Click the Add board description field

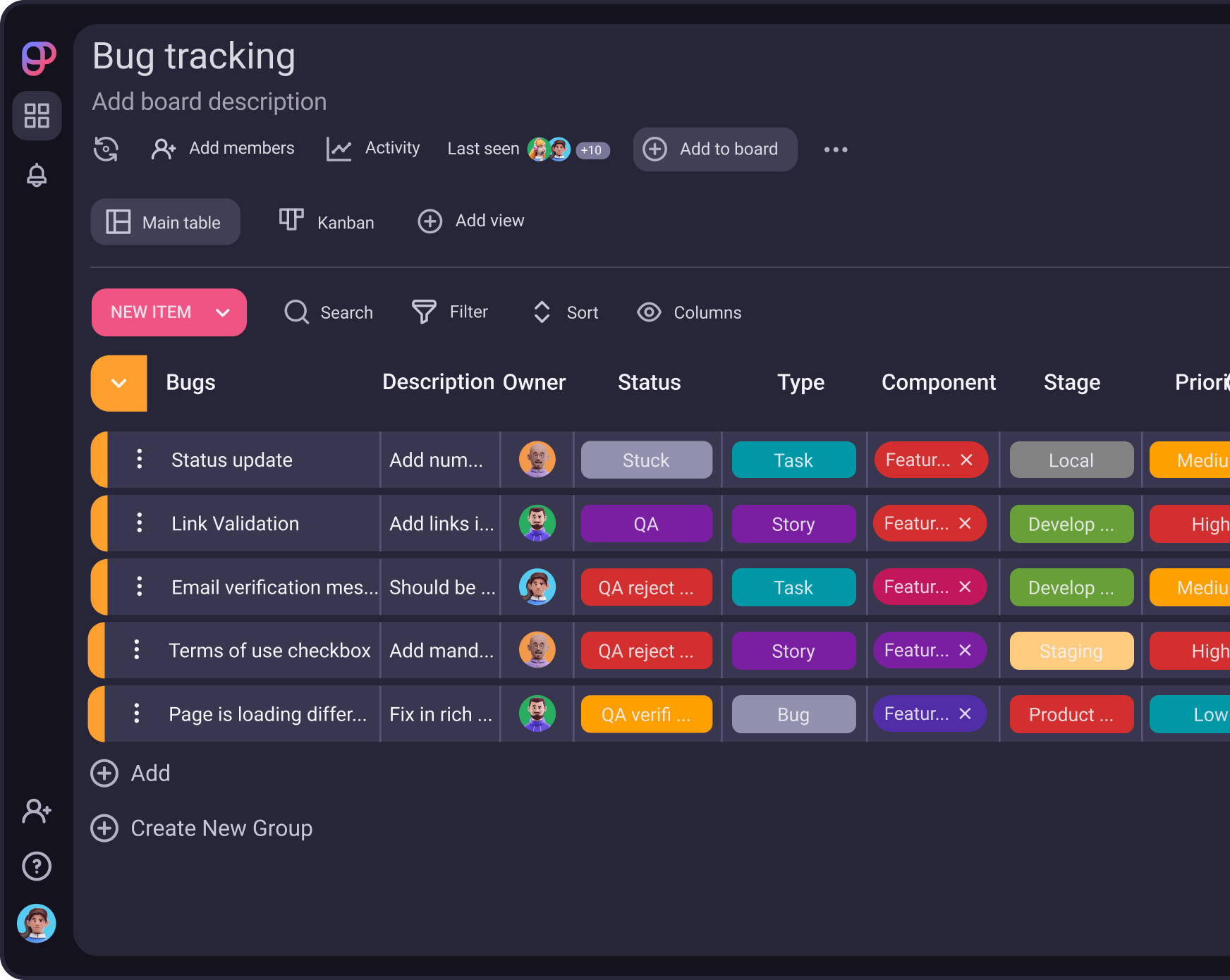point(208,102)
